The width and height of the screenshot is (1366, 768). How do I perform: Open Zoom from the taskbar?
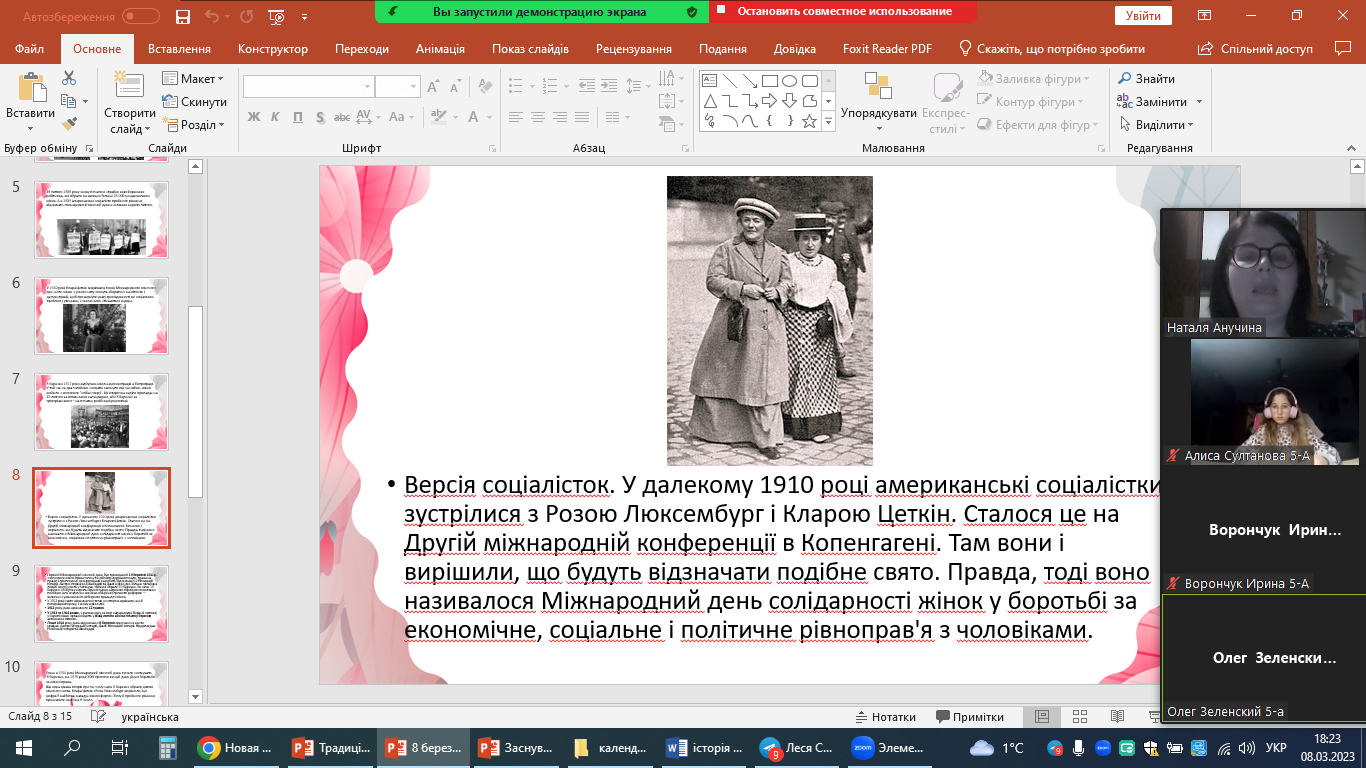(x=892, y=748)
